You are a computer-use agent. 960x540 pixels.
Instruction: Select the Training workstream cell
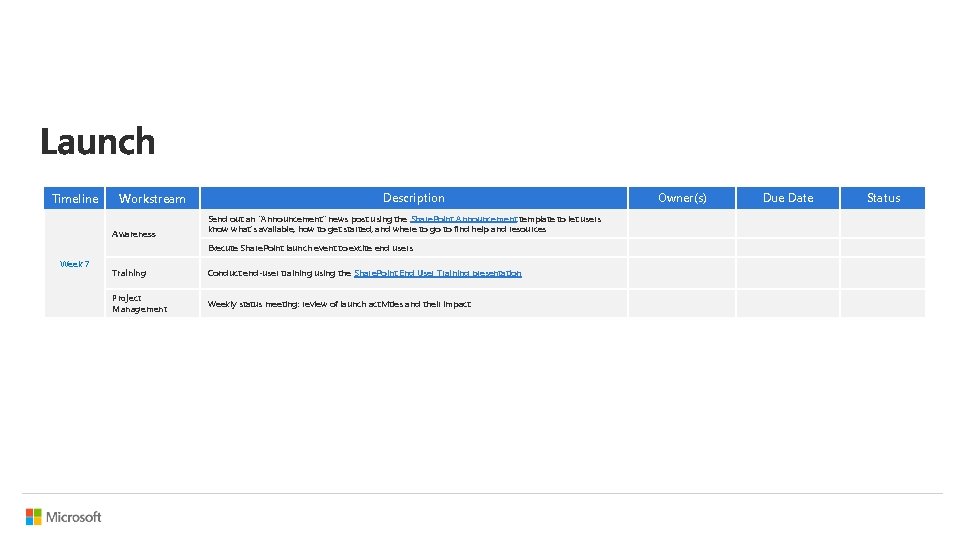[x=152, y=273]
